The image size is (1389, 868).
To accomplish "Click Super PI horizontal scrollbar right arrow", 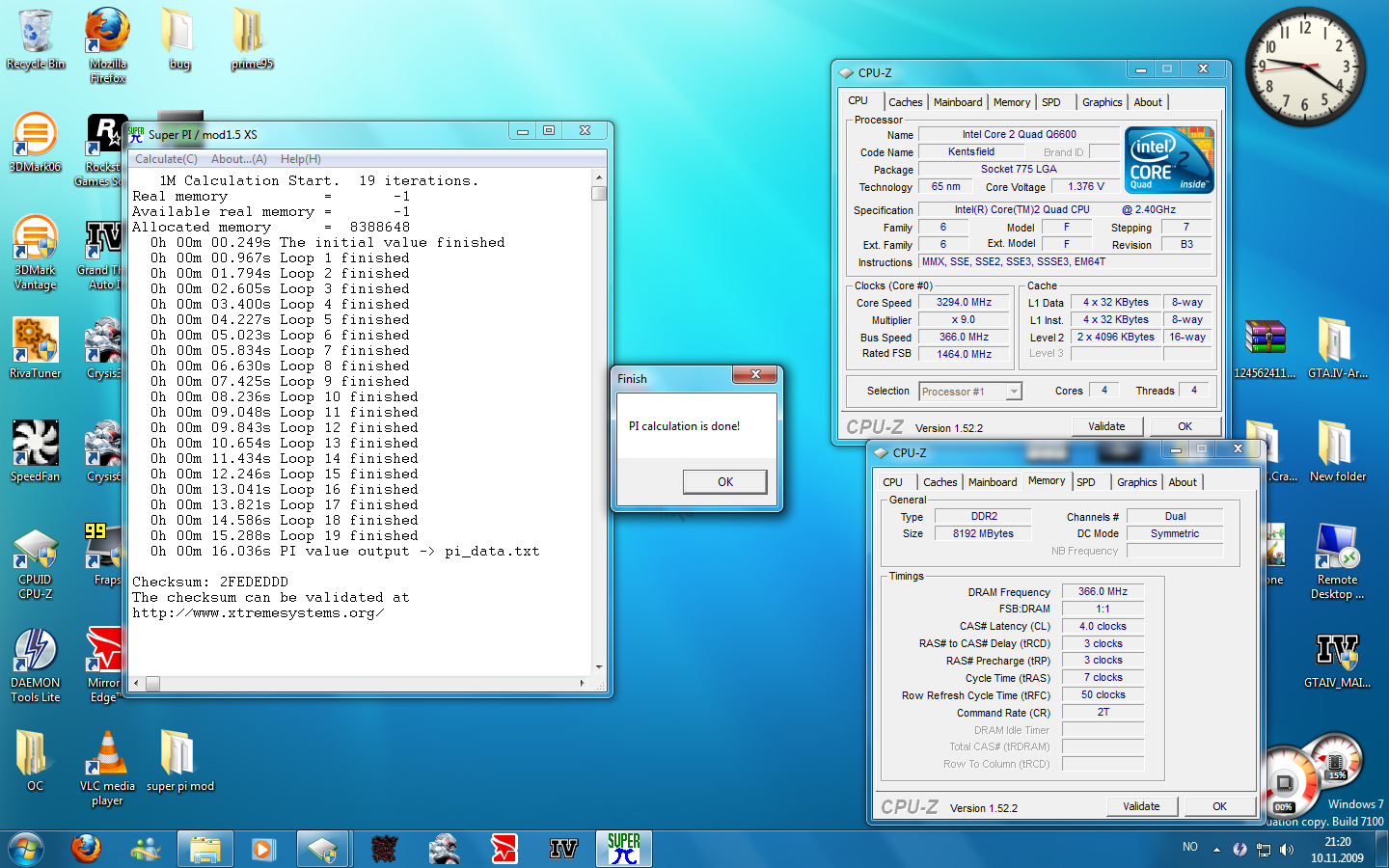I will pos(582,683).
